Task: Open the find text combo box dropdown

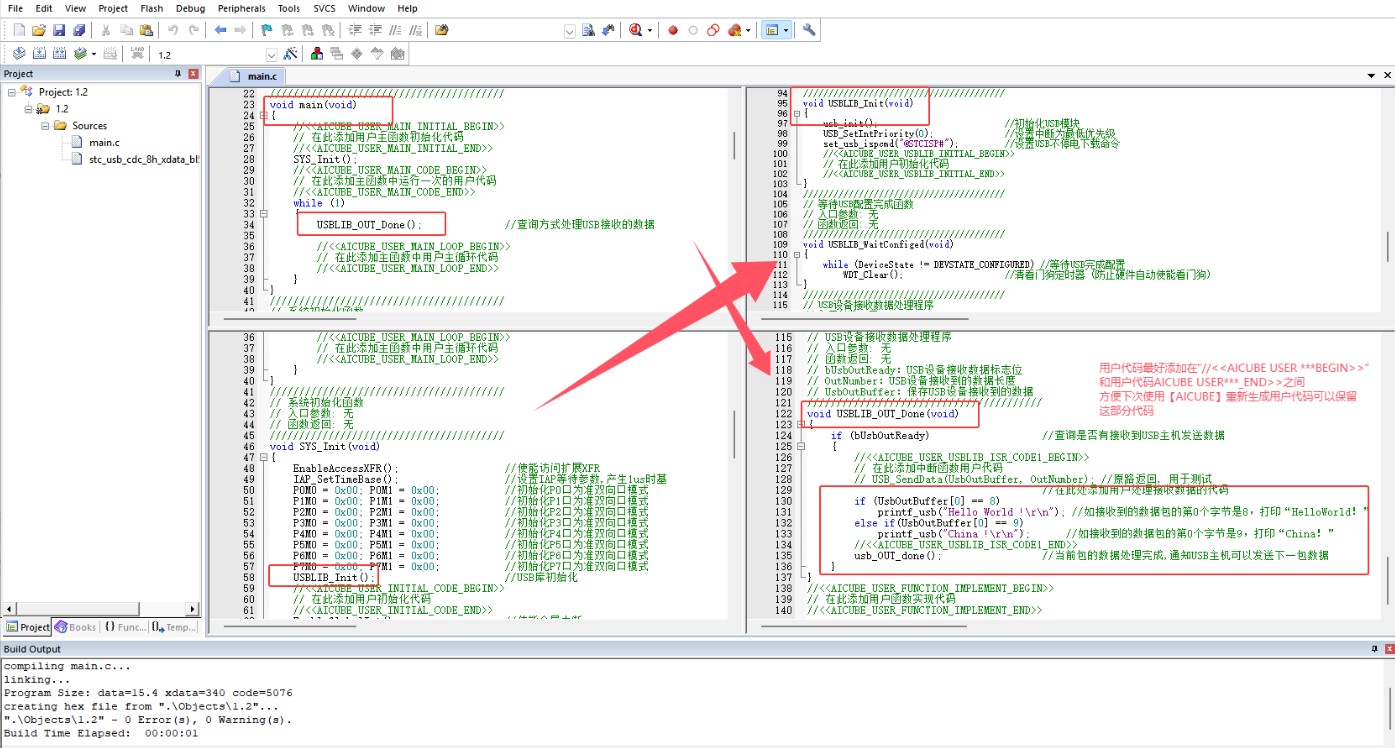Action: coord(569,31)
